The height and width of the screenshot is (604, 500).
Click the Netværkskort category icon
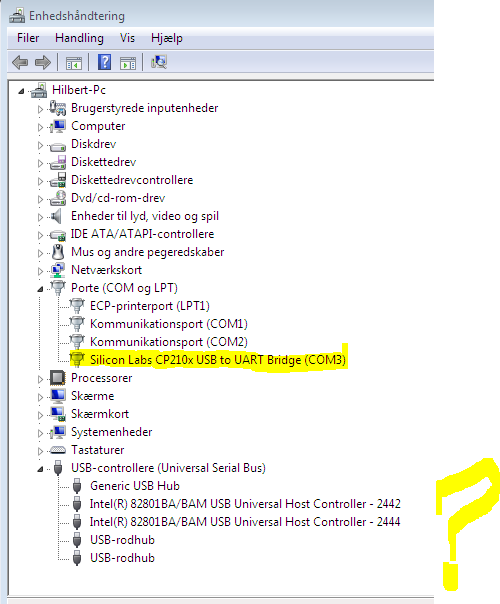pyautogui.click(x=58, y=270)
